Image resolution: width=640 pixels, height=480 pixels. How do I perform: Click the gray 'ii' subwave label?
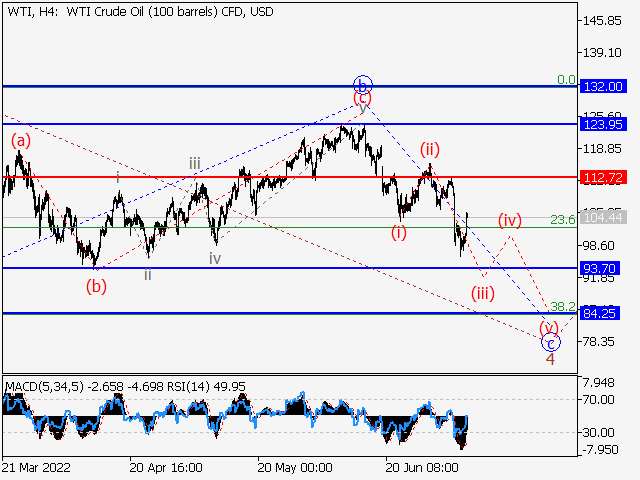click(x=148, y=275)
